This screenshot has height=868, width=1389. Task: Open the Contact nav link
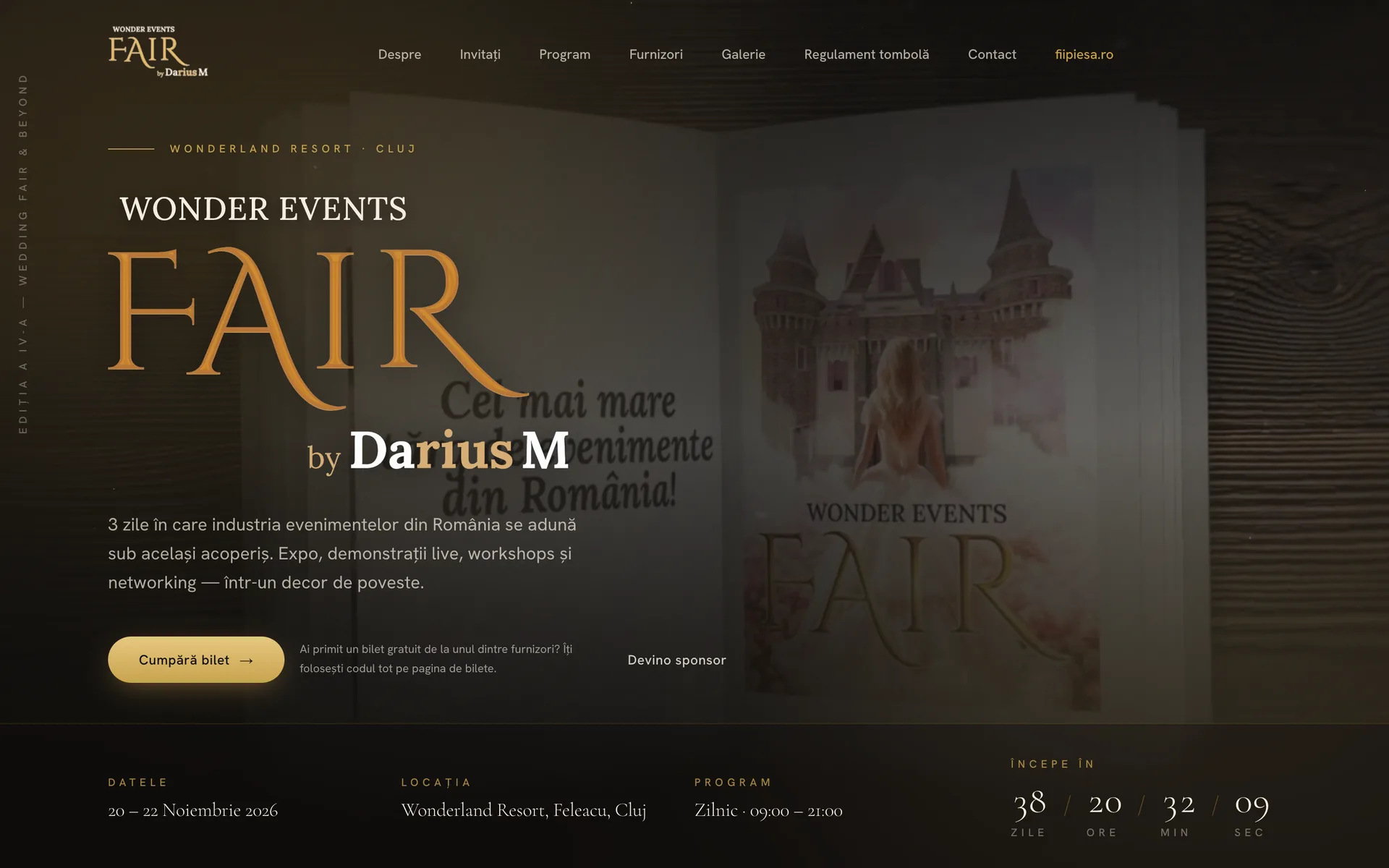pos(992,54)
